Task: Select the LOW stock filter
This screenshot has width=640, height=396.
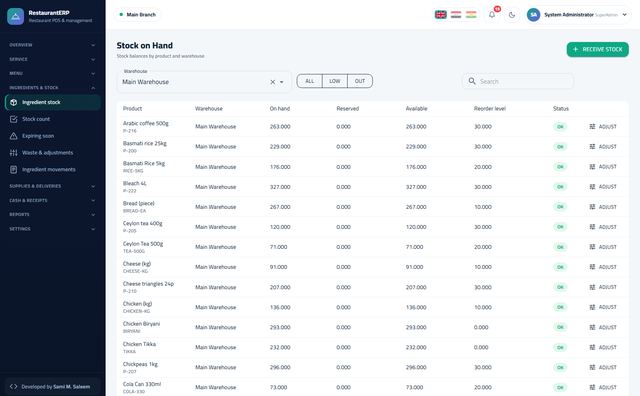Action: pyautogui.click(x=335, y=81)
